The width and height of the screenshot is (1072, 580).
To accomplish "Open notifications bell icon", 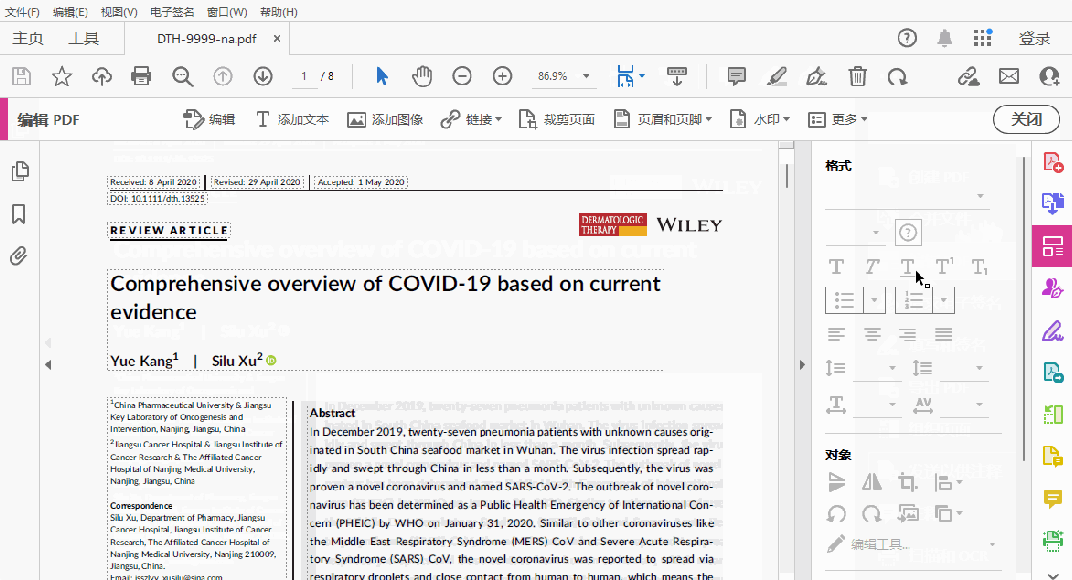I will pos(945,38).
